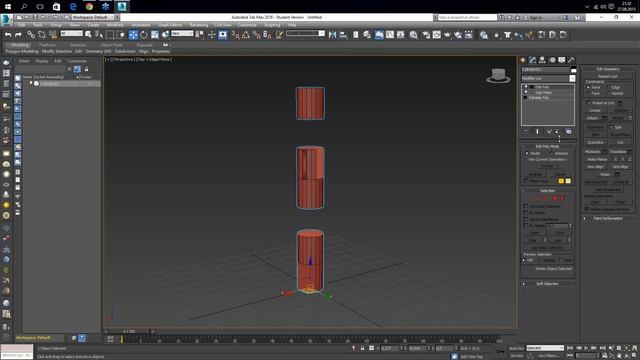Set Constraints to Edge radio
640x360 pixels.
click(x=608, y=87)
